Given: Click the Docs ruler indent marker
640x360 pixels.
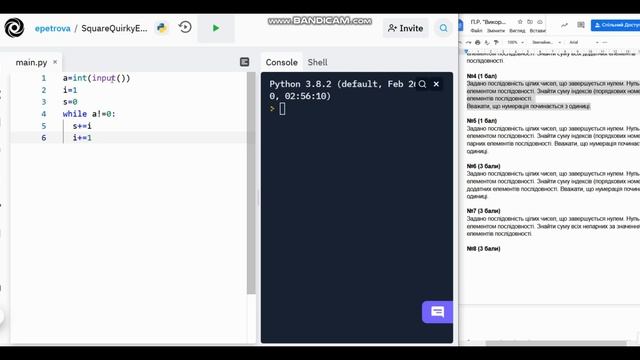Looking at the screenshot, I should coord(466,51).
